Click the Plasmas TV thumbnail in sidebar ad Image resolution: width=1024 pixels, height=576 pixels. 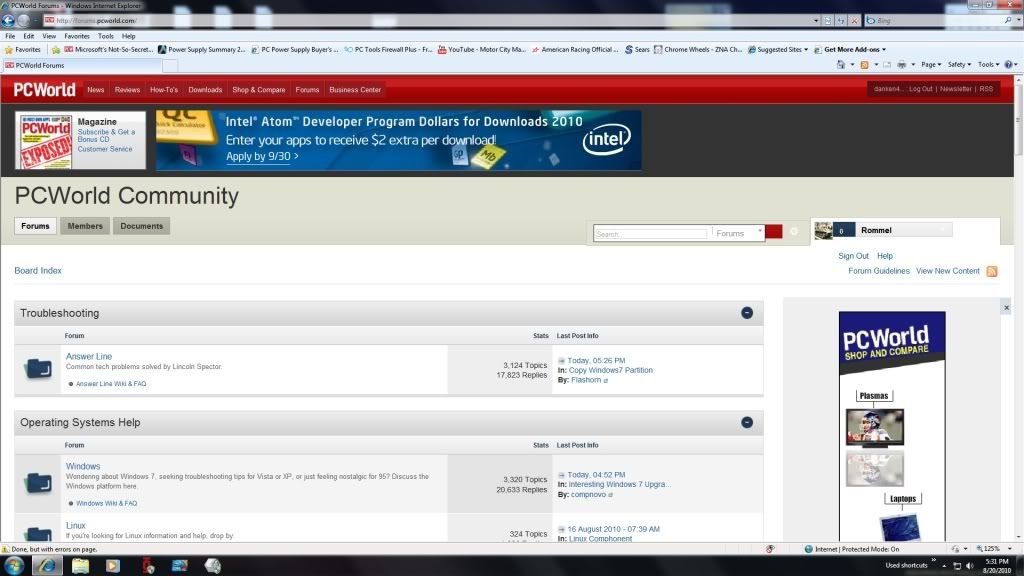click(x=874, y=427)
